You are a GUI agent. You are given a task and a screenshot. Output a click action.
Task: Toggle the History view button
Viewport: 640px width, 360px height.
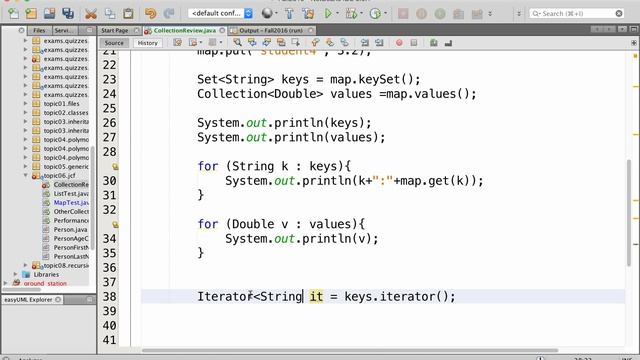(x=148, y=43)
